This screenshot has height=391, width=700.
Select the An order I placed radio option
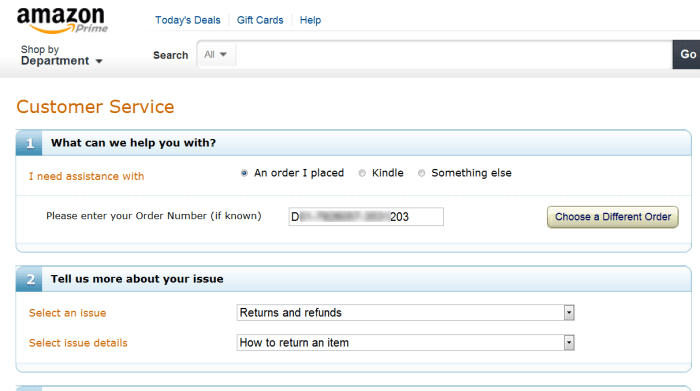(244, 173)
